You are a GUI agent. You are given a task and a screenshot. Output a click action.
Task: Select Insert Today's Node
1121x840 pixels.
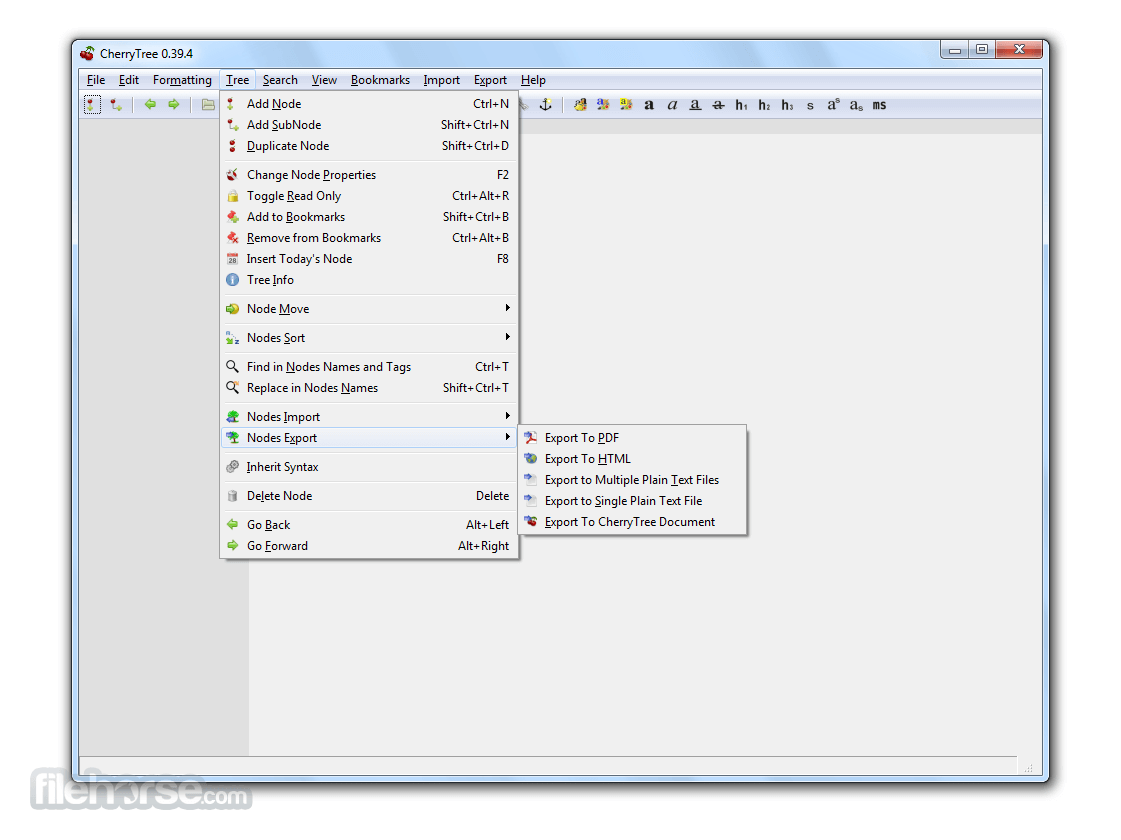click(369, 259)
